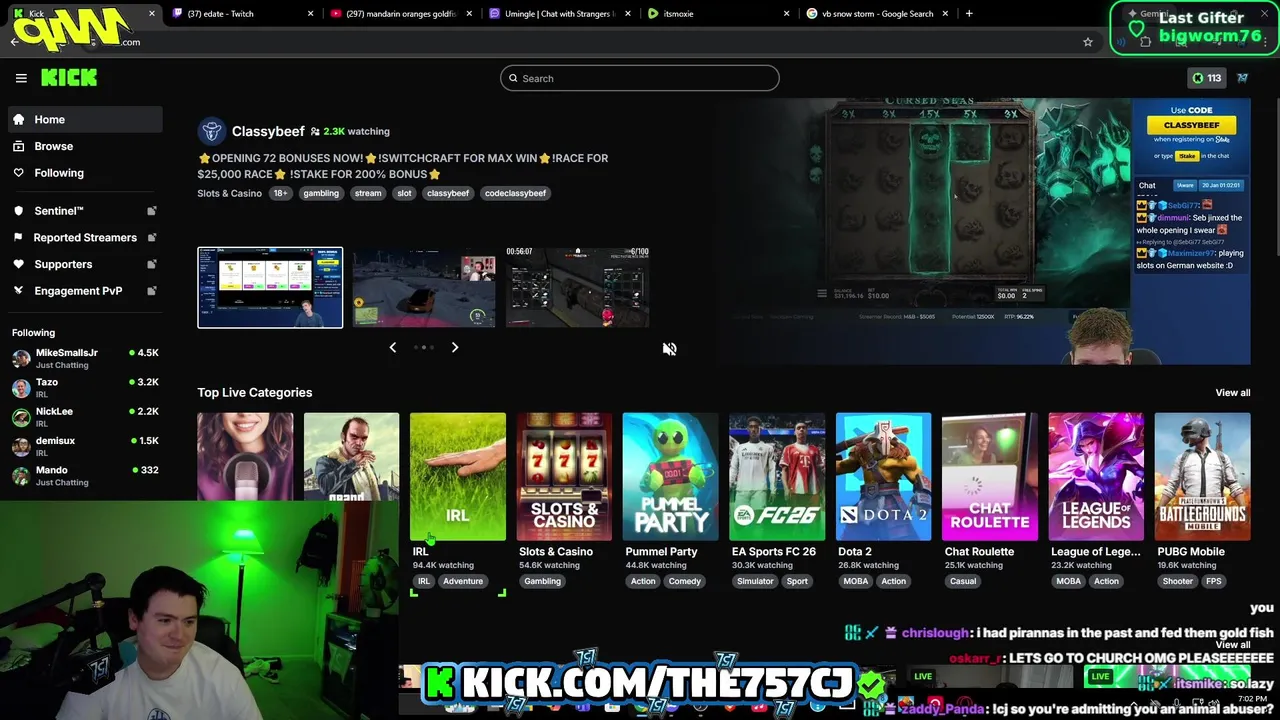This screenshot has width=1280, height=720.
Task: Open the IRL category card
Action: [458, 476]
